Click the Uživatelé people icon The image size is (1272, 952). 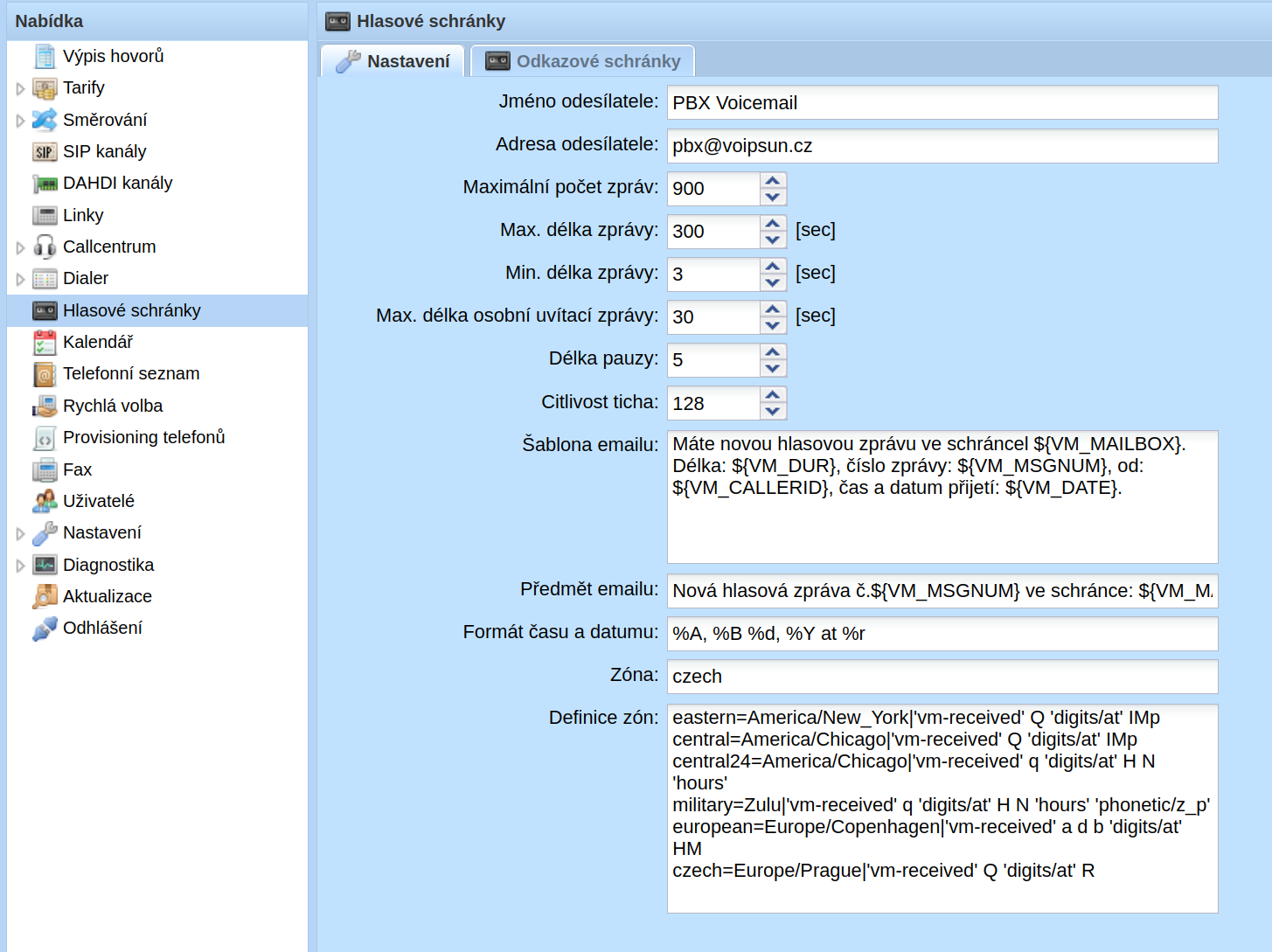tap(45, 502)
